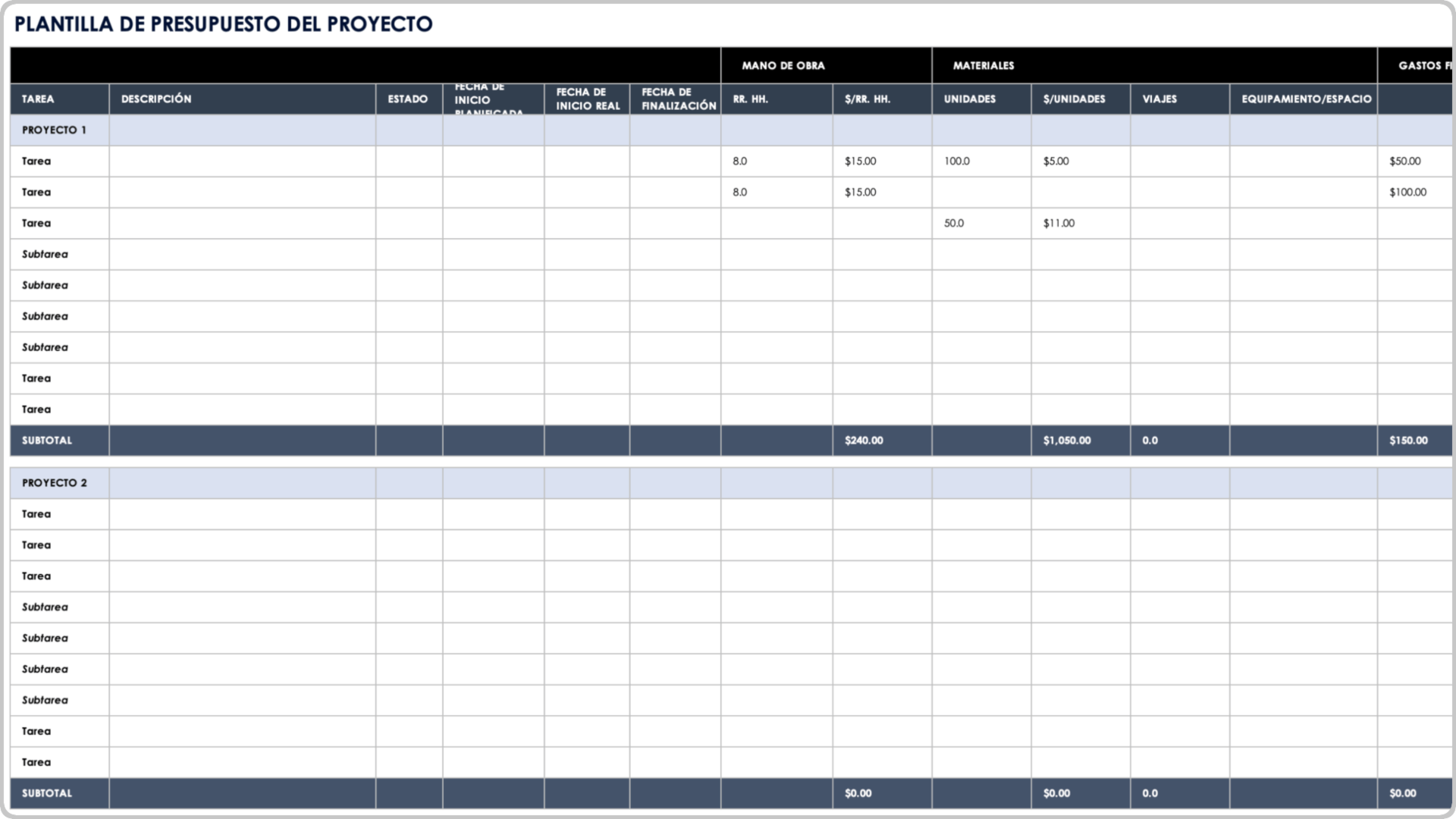Select the $100.00 fixed cost cell
This screenshot has height=819, width=1456.
tap(1415, 192)
